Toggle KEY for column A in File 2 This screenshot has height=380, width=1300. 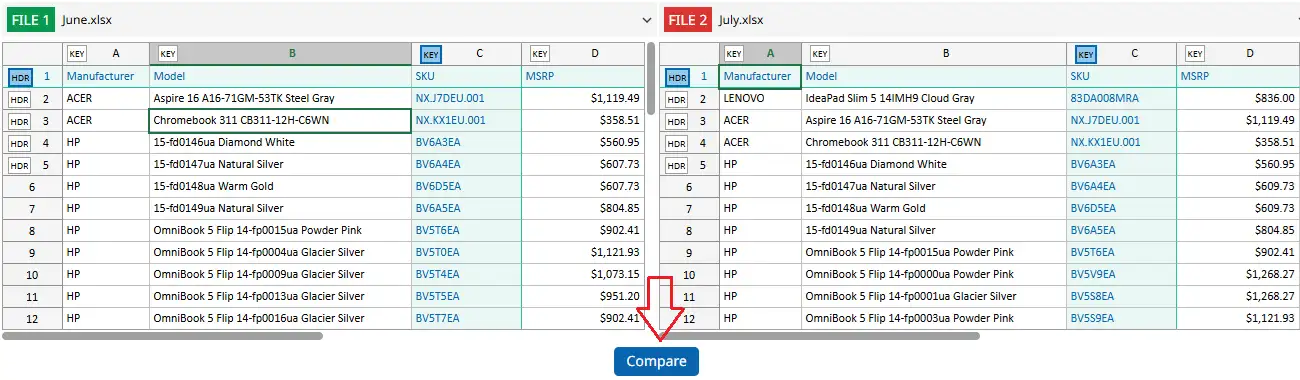coord(734,54)
